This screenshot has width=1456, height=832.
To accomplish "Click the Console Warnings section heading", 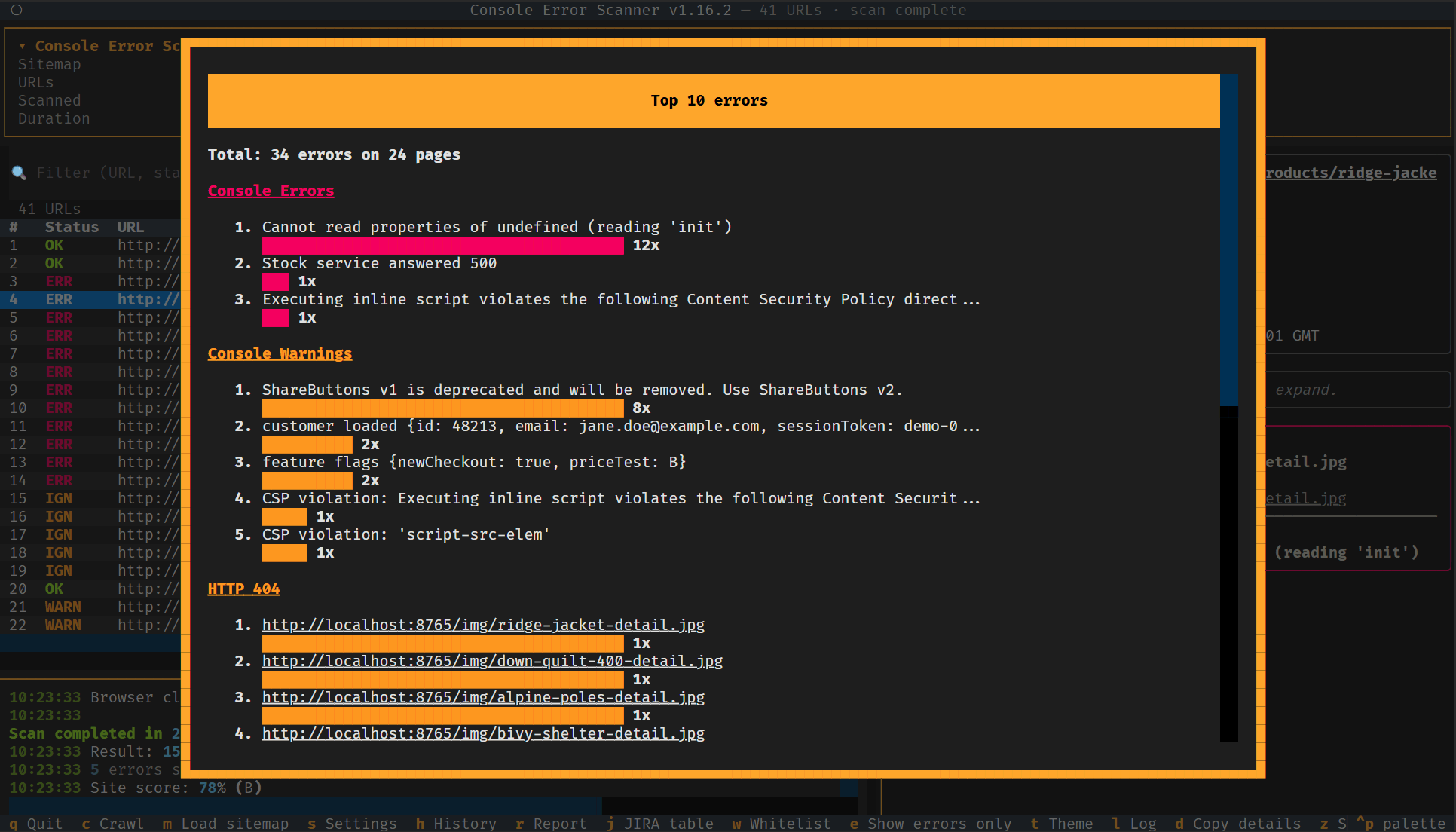I will point(280,353).
